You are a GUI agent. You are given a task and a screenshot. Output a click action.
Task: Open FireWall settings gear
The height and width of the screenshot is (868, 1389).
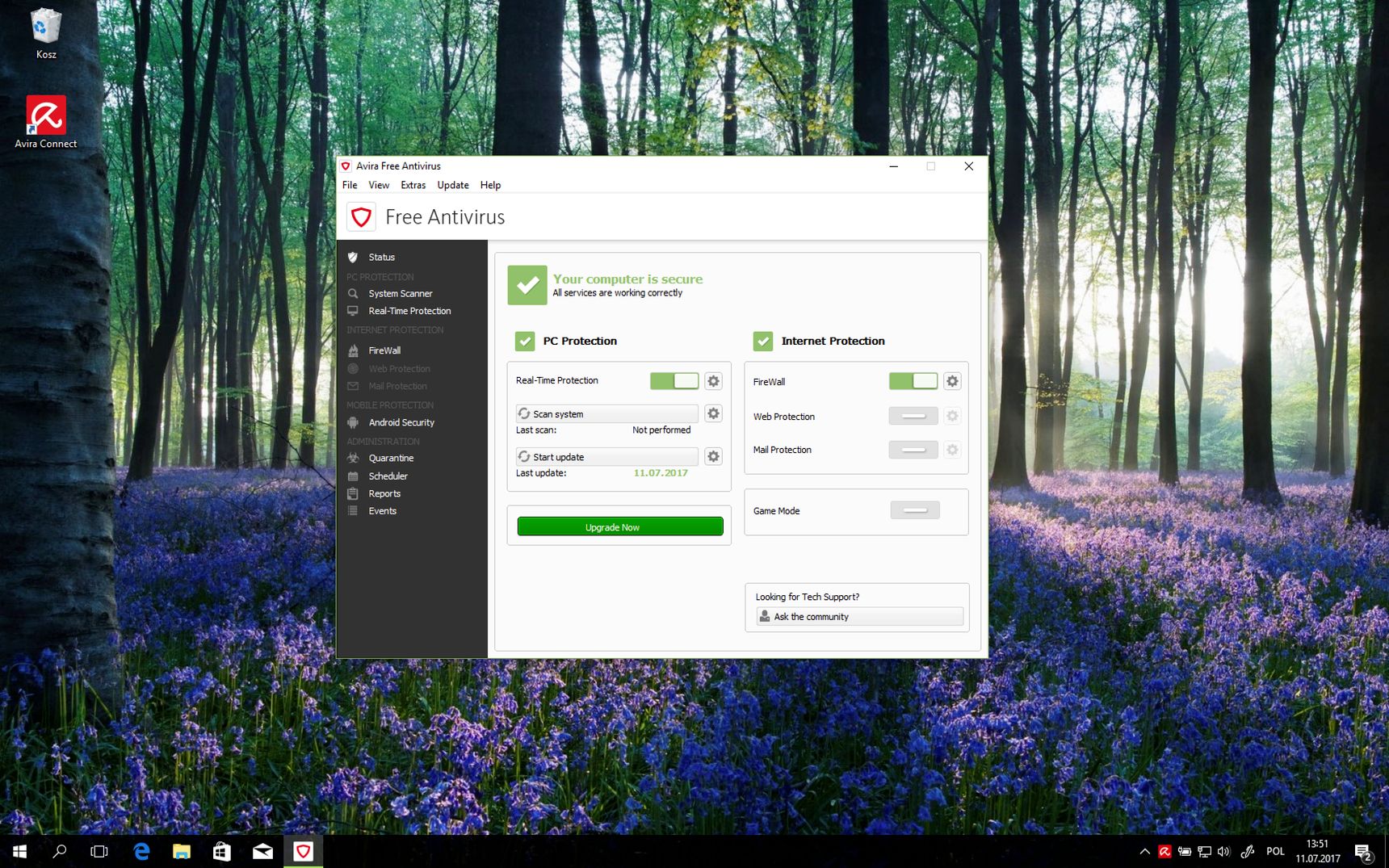(x=952, y=381)
